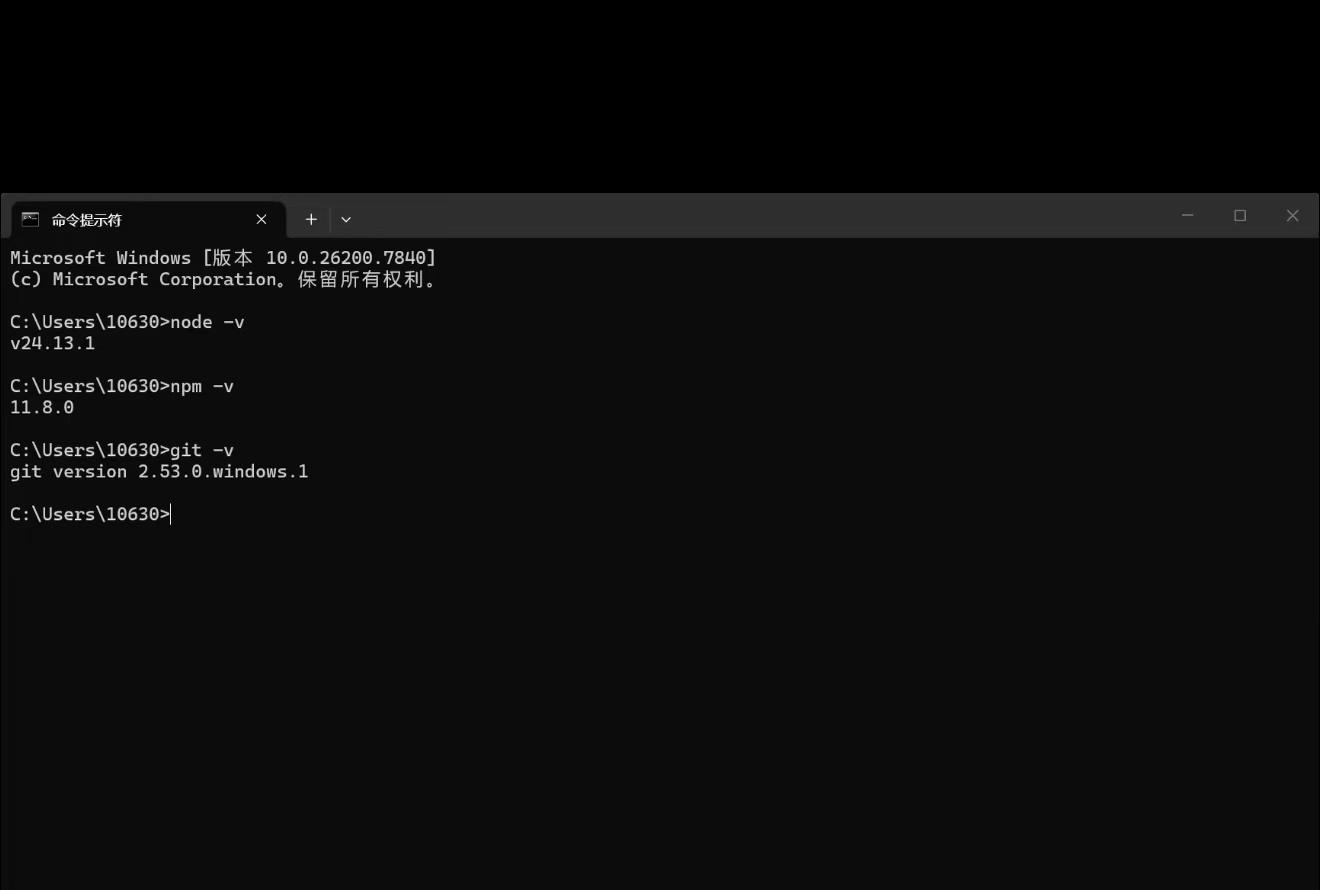The width and height of the screenshot is (1320, 890).
Task: Click the 11.8.0 output text
Action: point(42,408)
